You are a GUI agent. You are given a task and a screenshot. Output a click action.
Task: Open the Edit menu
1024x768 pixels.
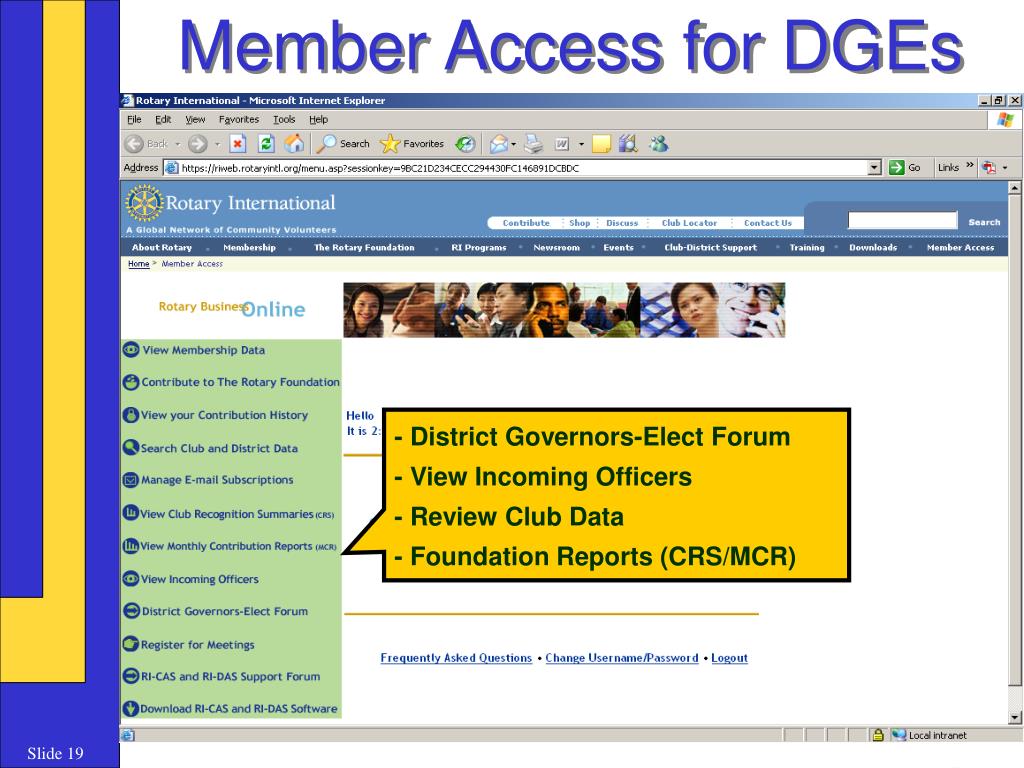click(163, 120)
